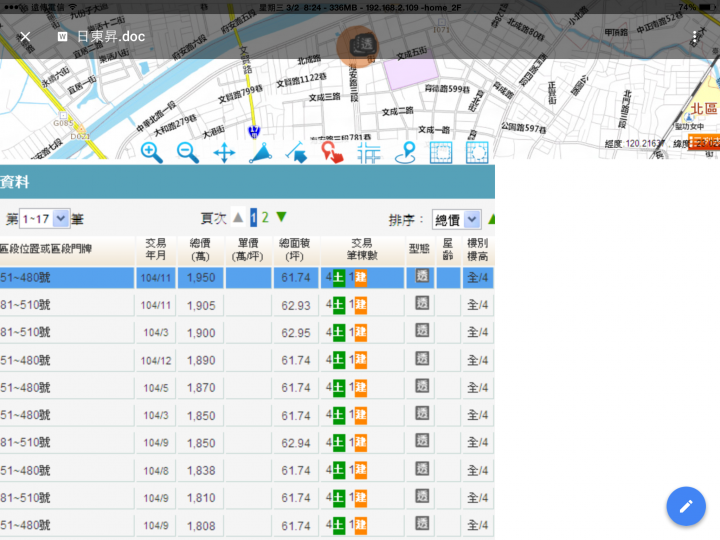The width and height of the screenshot is (720, 540).
Task: Click the 交易筆棟數 column header
Action: 362,249
